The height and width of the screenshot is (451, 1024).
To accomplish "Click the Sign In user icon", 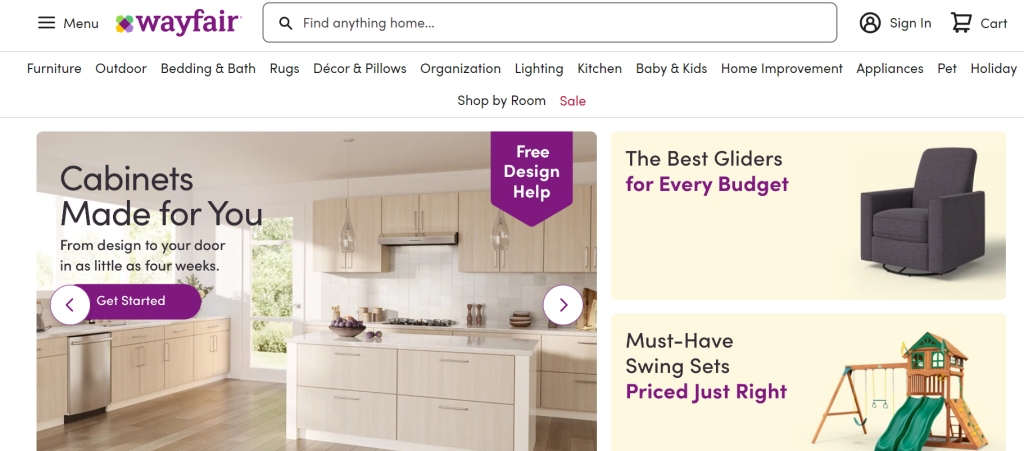I will coord(870,23).
